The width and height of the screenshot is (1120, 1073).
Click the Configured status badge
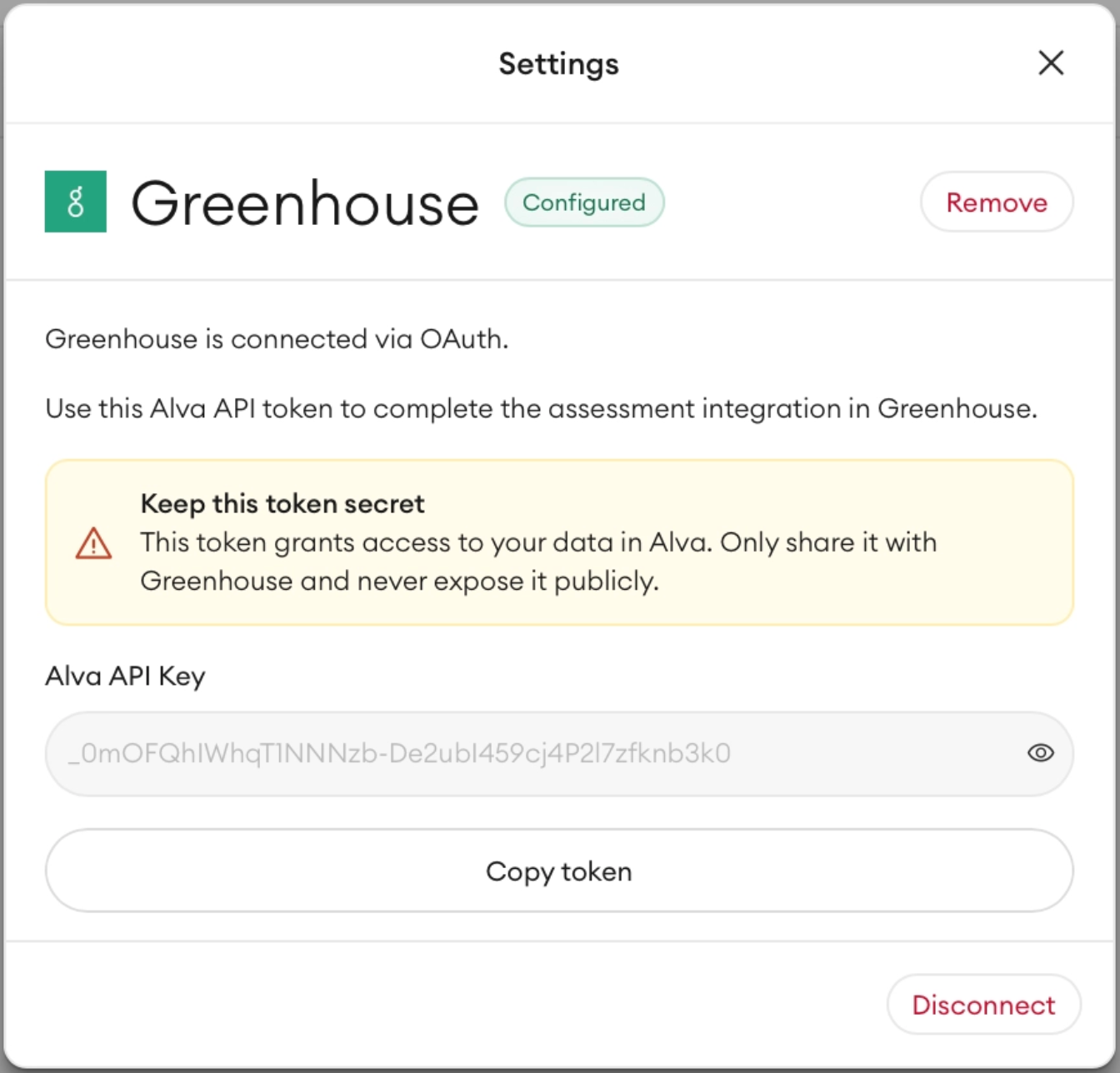[584, 202]
